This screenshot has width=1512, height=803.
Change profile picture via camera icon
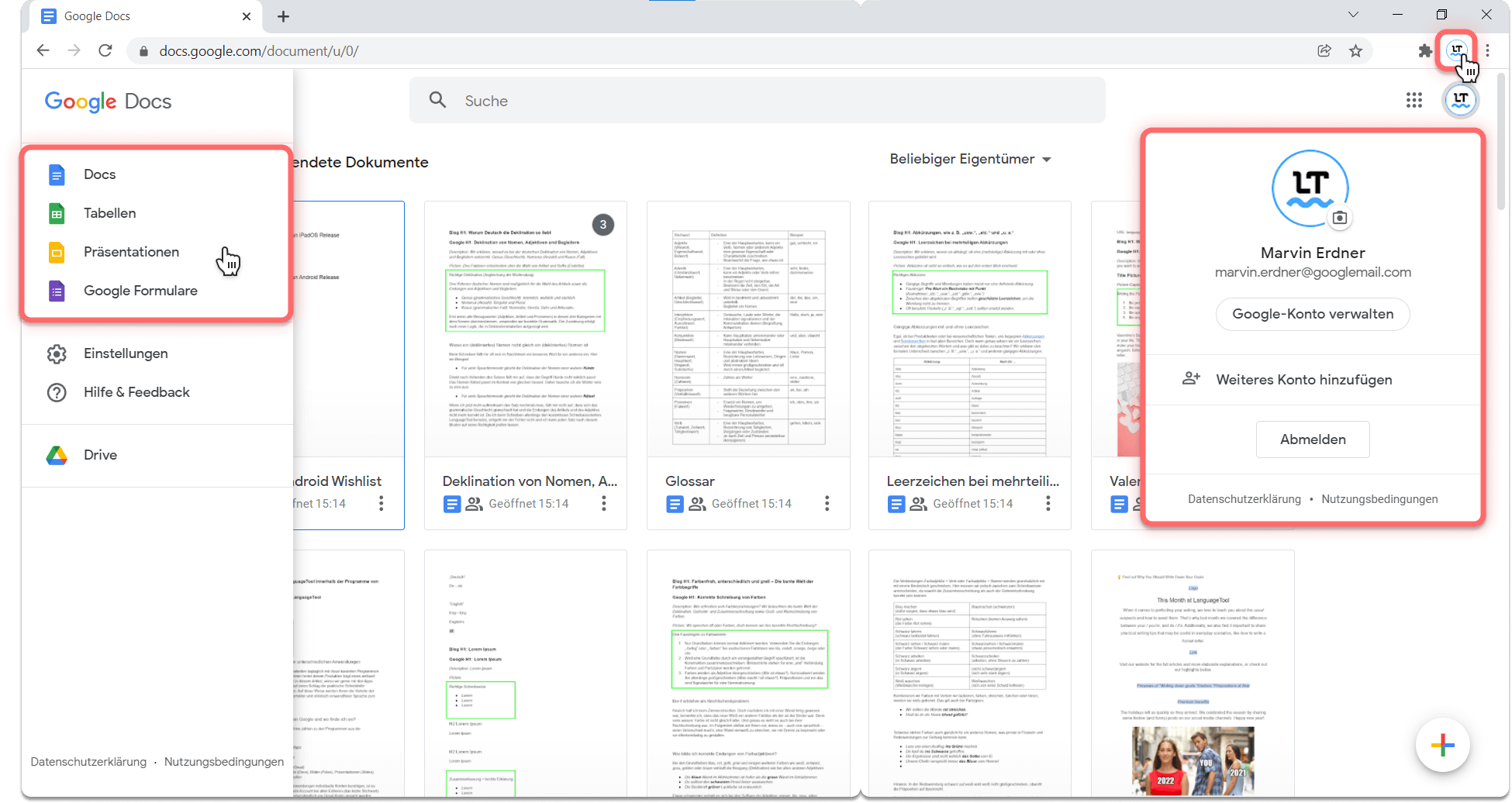pyautogui.click(x=1339, y=218)
